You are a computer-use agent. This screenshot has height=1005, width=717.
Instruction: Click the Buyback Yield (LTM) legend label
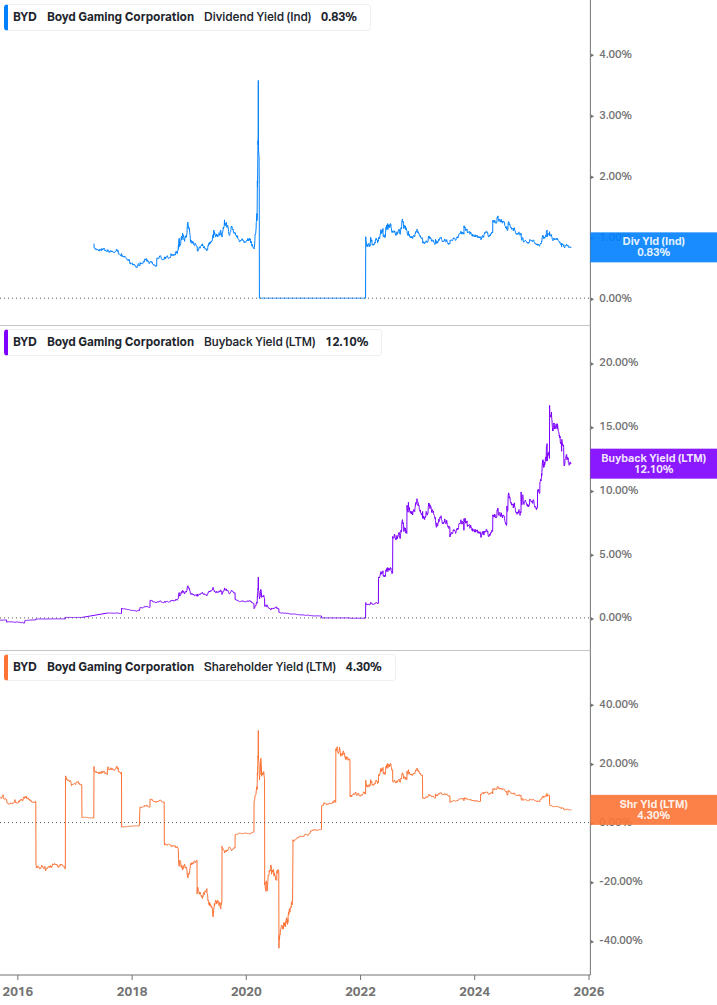(x=260, y=342)
